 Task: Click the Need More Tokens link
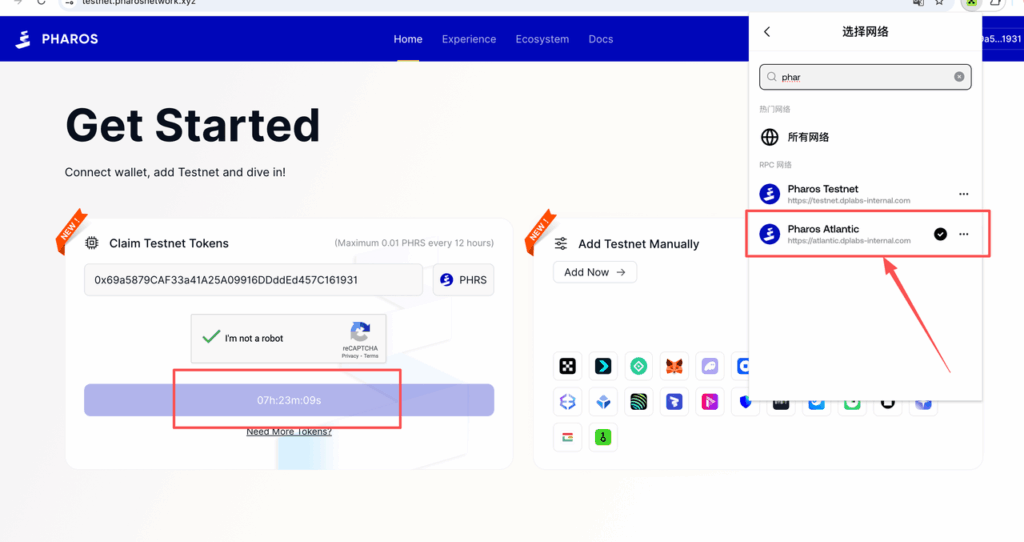pos(289,432)
